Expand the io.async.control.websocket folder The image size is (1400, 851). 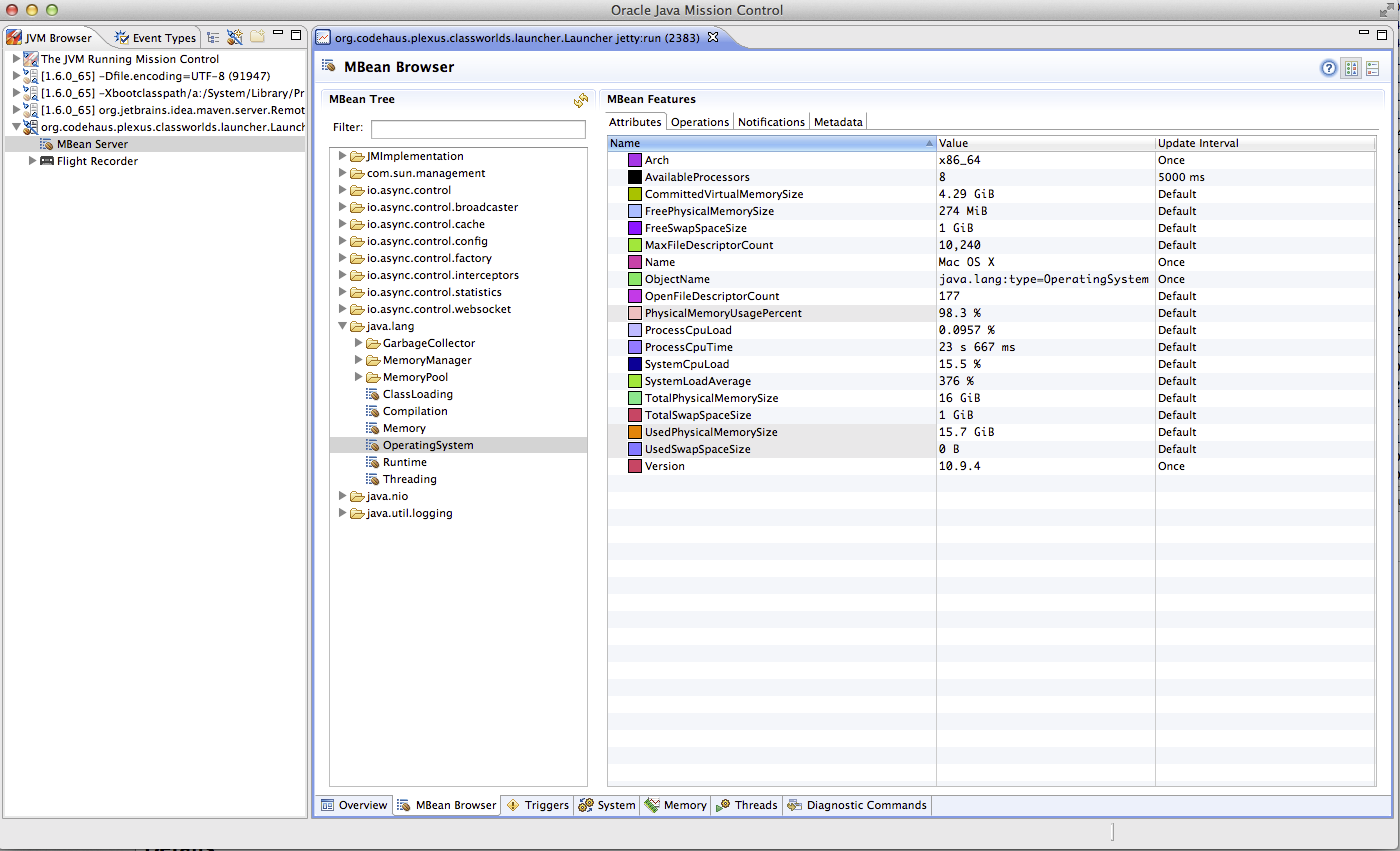(342, 309)
